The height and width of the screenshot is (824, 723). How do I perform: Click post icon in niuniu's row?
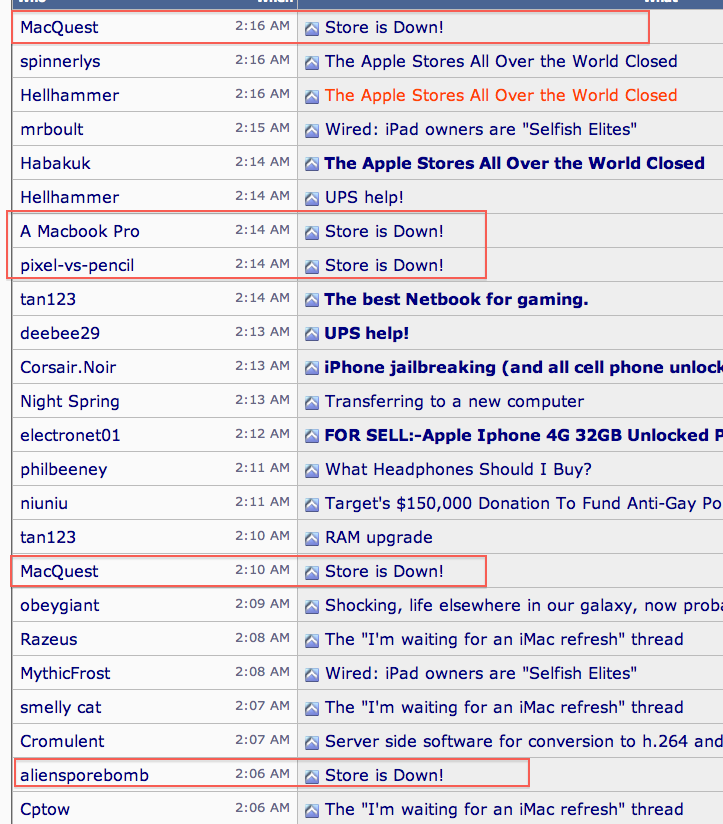pyautogui.click(x=312, y=505)
